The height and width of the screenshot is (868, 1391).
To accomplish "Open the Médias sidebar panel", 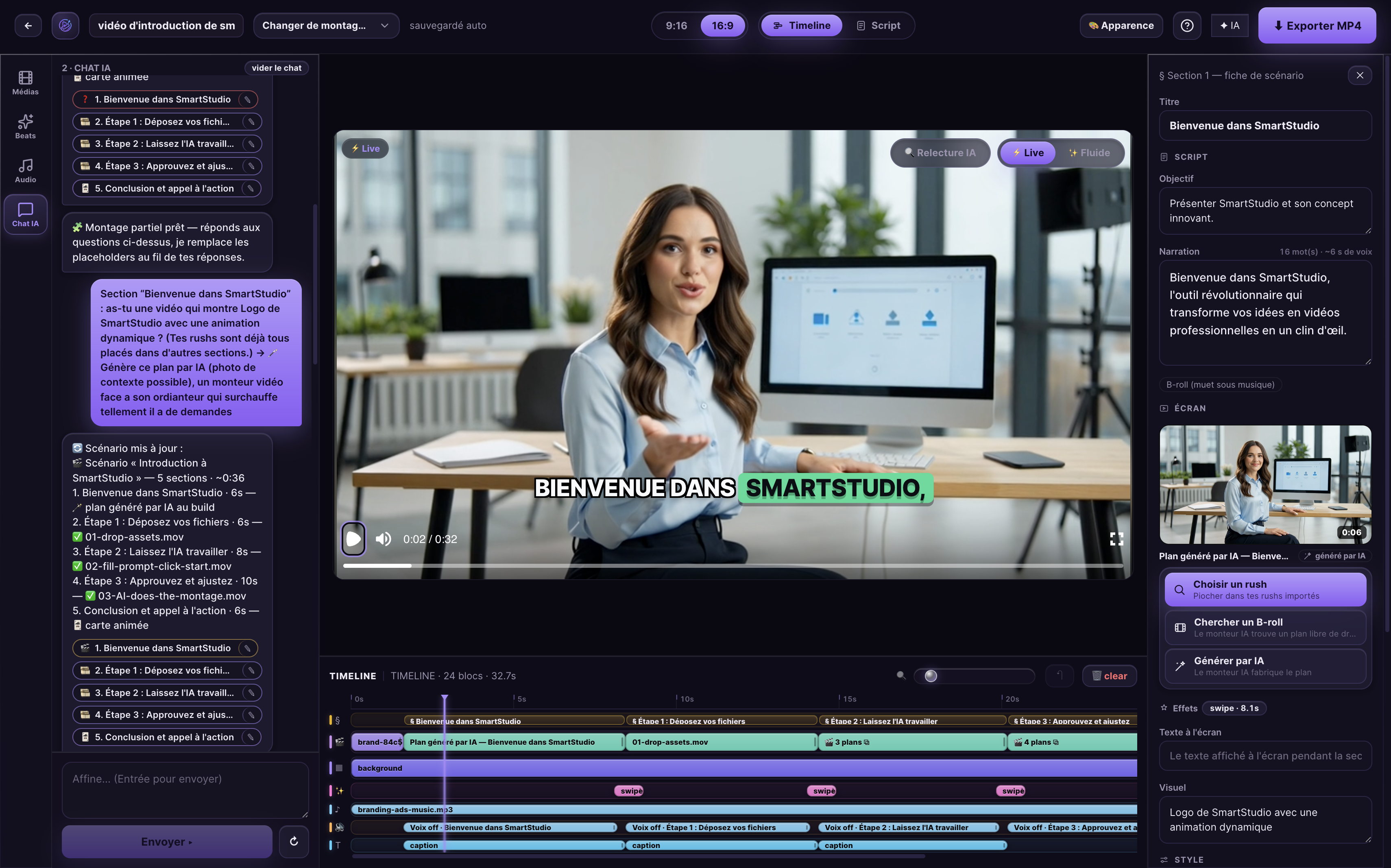I will [x=25, y=83].
